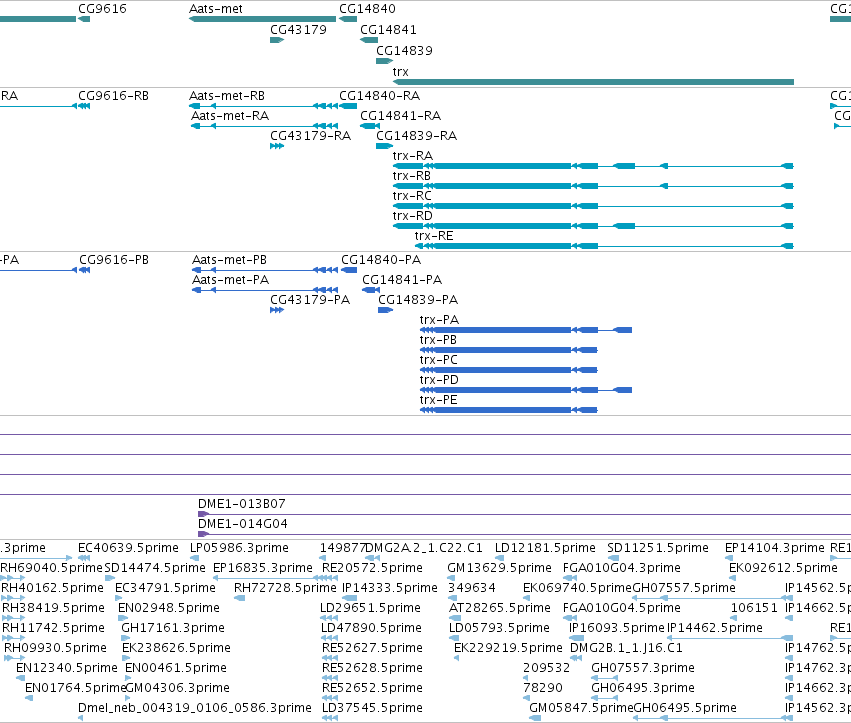Select the LD12181.5prime EST glyph
The height and width of the screenshot is (723, 851).
[499, 558]
